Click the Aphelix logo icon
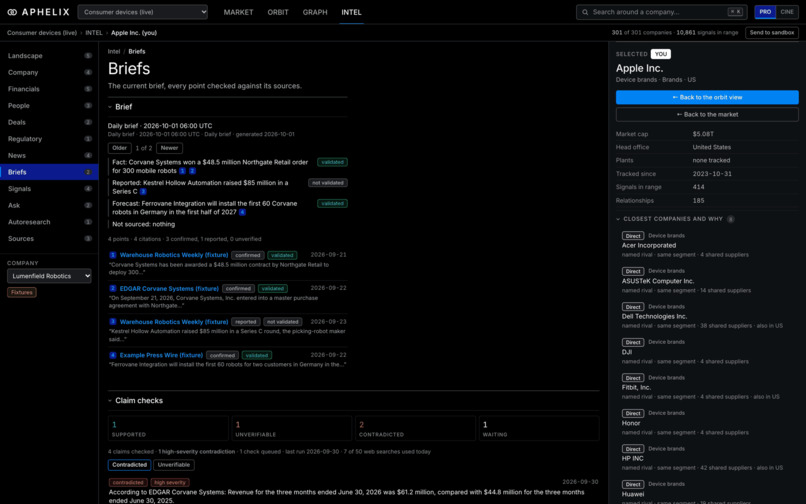 [12, 12]
